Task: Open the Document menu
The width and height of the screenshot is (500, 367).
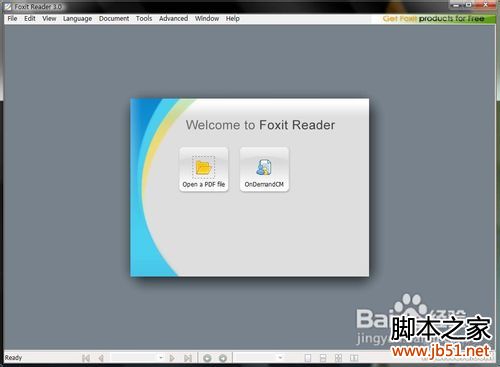Action: (114, 19)
